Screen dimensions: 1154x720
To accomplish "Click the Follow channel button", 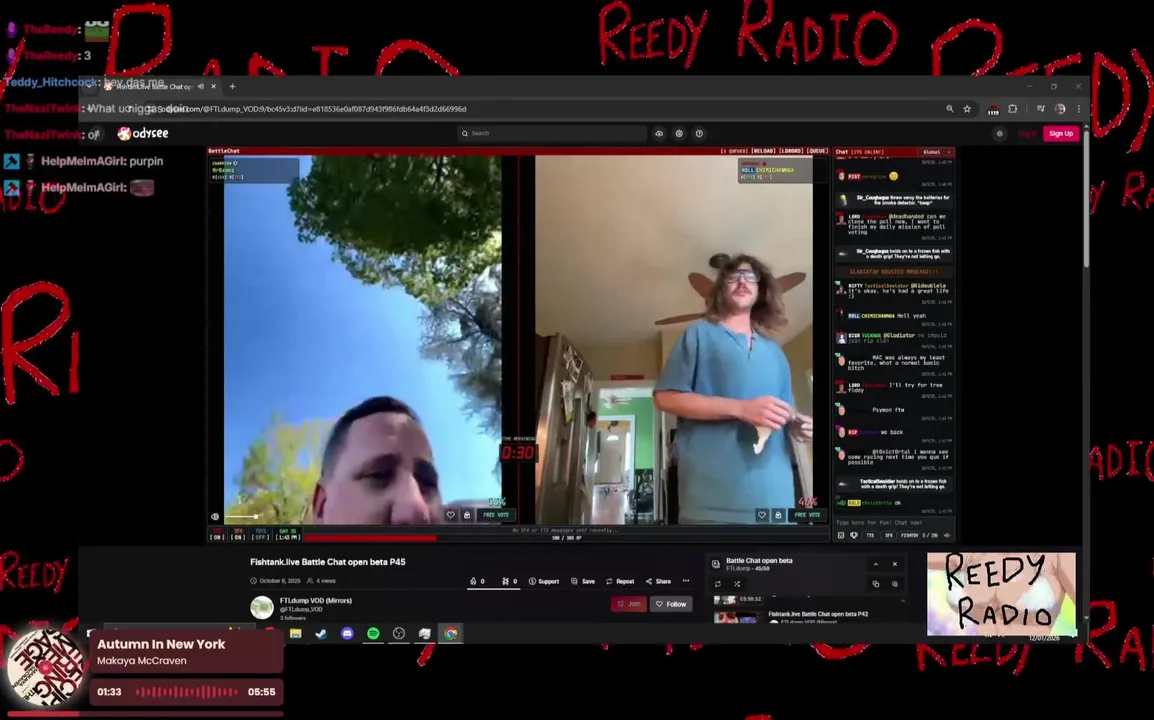I will point(671,604).
